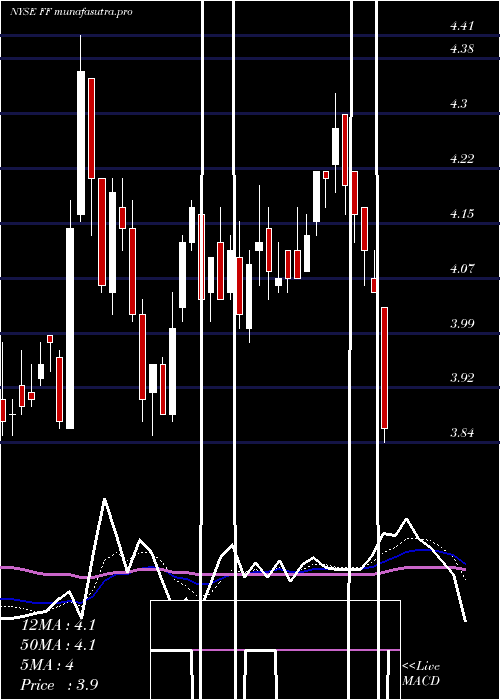The image size is (500, 700).
Task: Click the 3.84 price level label
Action: point(462,433)
